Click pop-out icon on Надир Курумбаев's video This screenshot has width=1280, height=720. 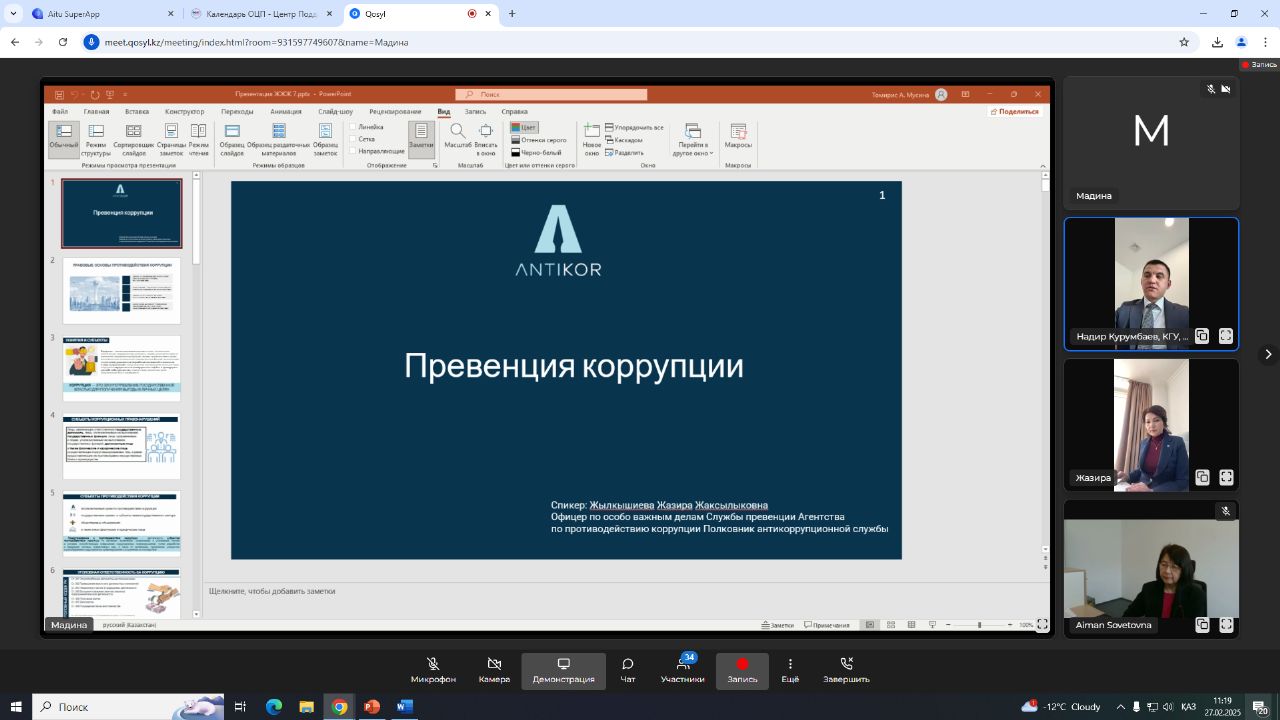1202,336
